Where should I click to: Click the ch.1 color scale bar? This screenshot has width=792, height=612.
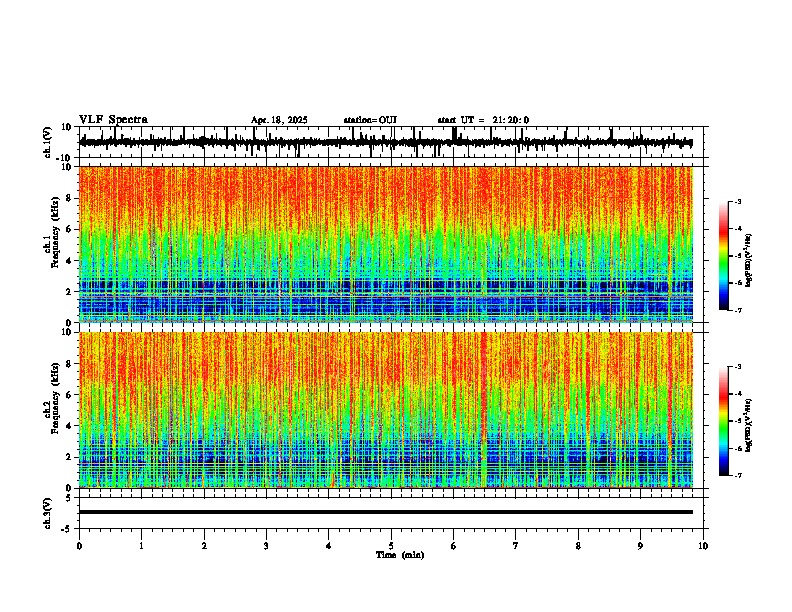(x=724, y=256)
